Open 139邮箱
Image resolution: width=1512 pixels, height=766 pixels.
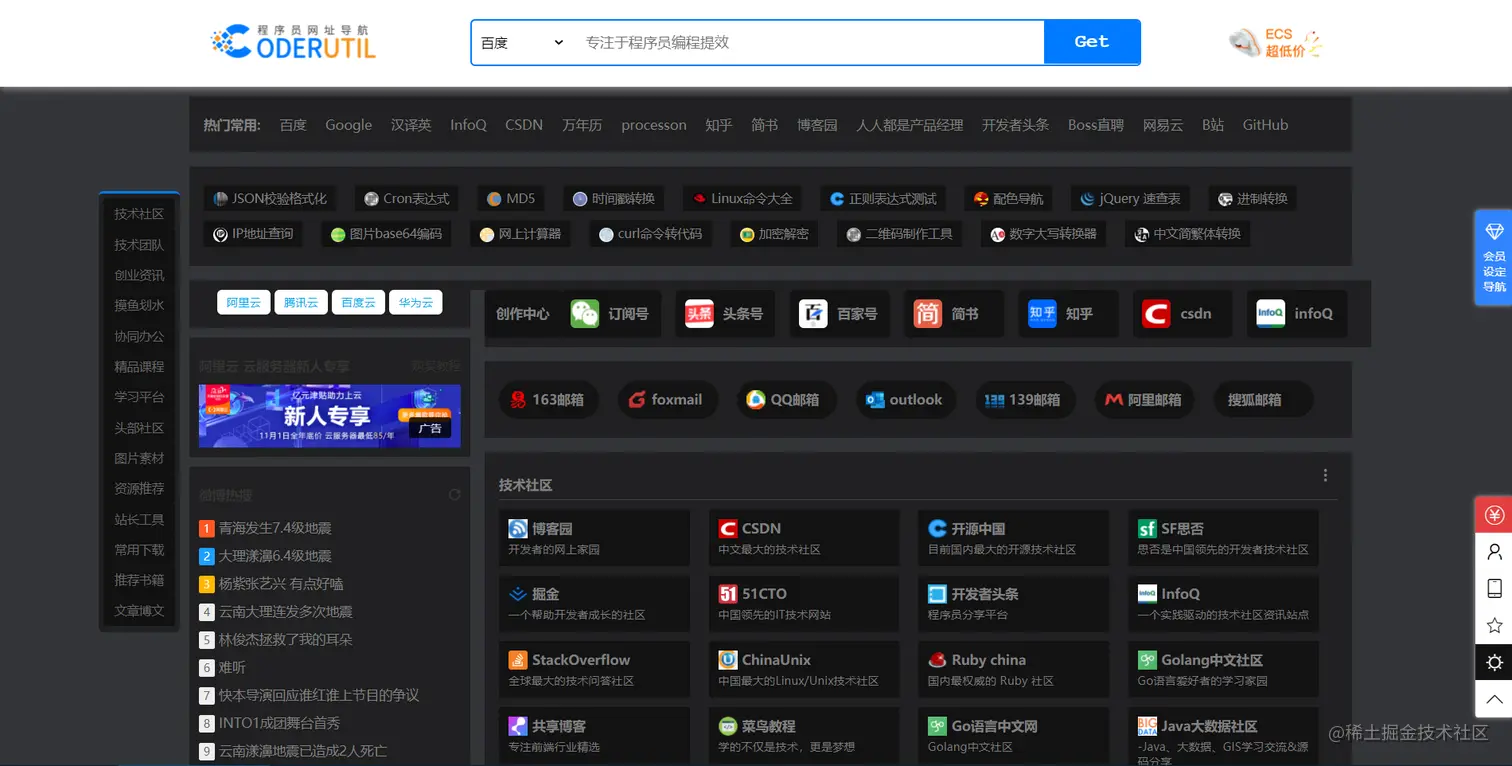tap(1025, 400)
